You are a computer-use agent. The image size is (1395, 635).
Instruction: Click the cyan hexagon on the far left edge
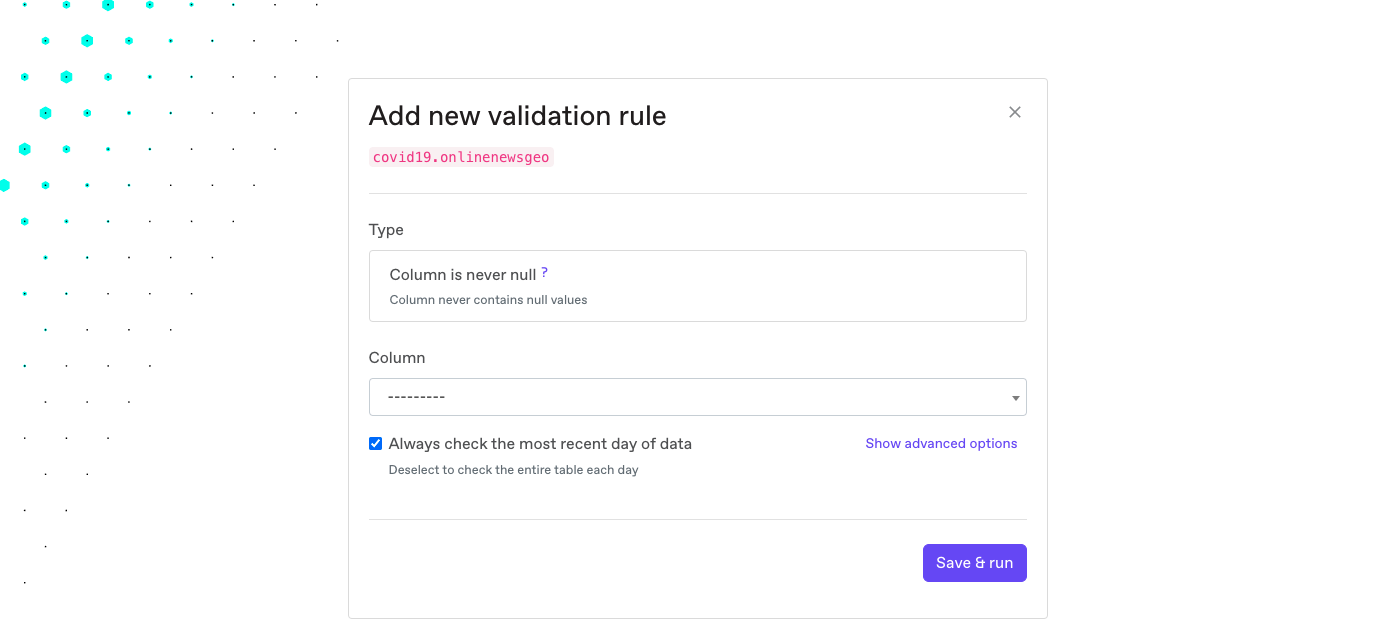(x=4, y=185)
